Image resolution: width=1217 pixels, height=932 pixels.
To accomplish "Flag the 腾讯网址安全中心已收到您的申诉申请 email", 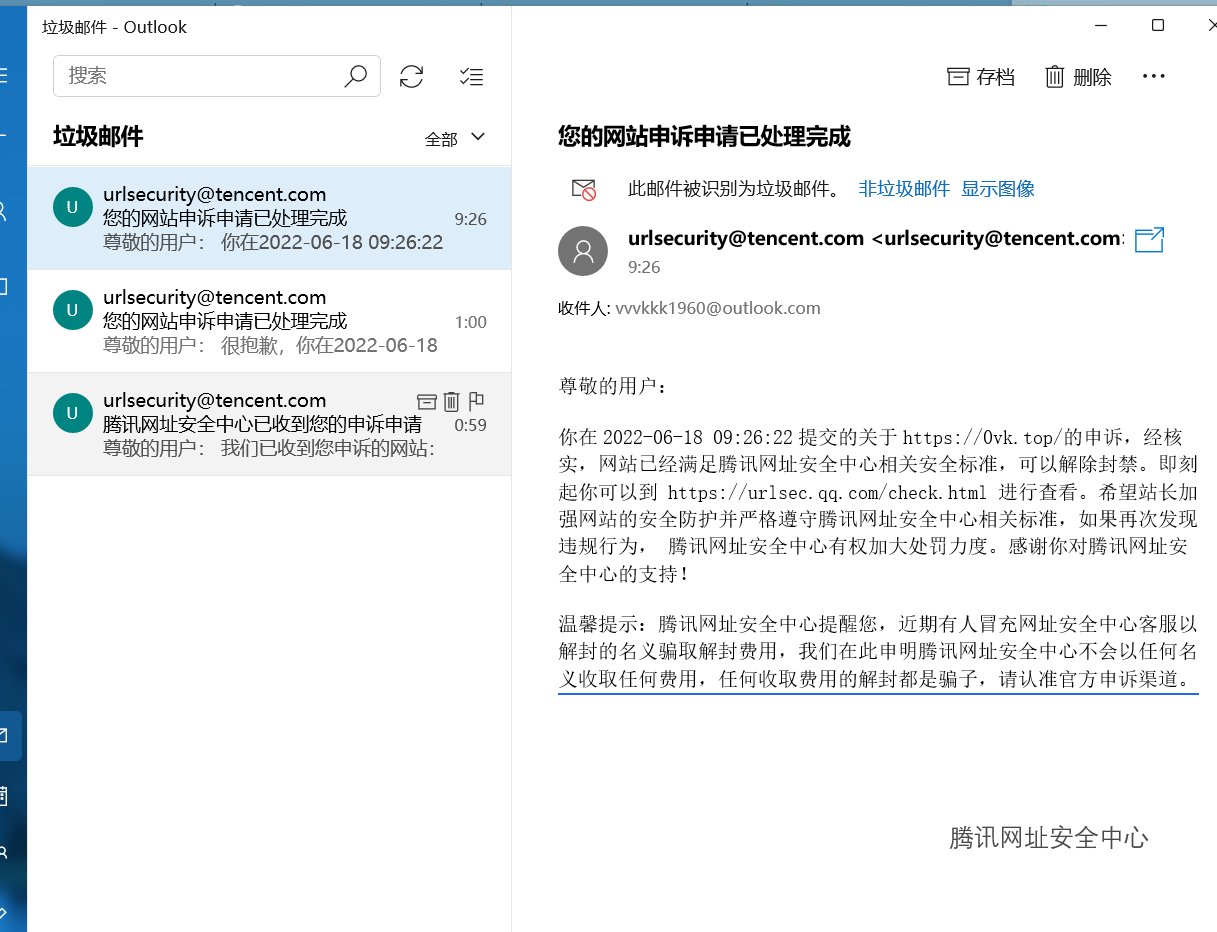I will (x=476, y=401).
